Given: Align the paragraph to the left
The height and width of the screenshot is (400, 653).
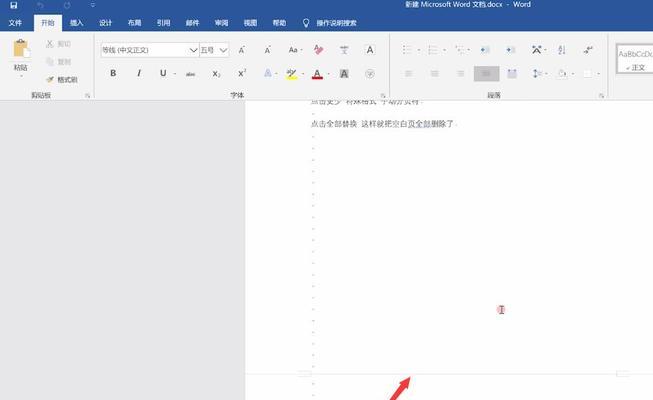Looking at the screenshot, I should (x=409, y=74).
